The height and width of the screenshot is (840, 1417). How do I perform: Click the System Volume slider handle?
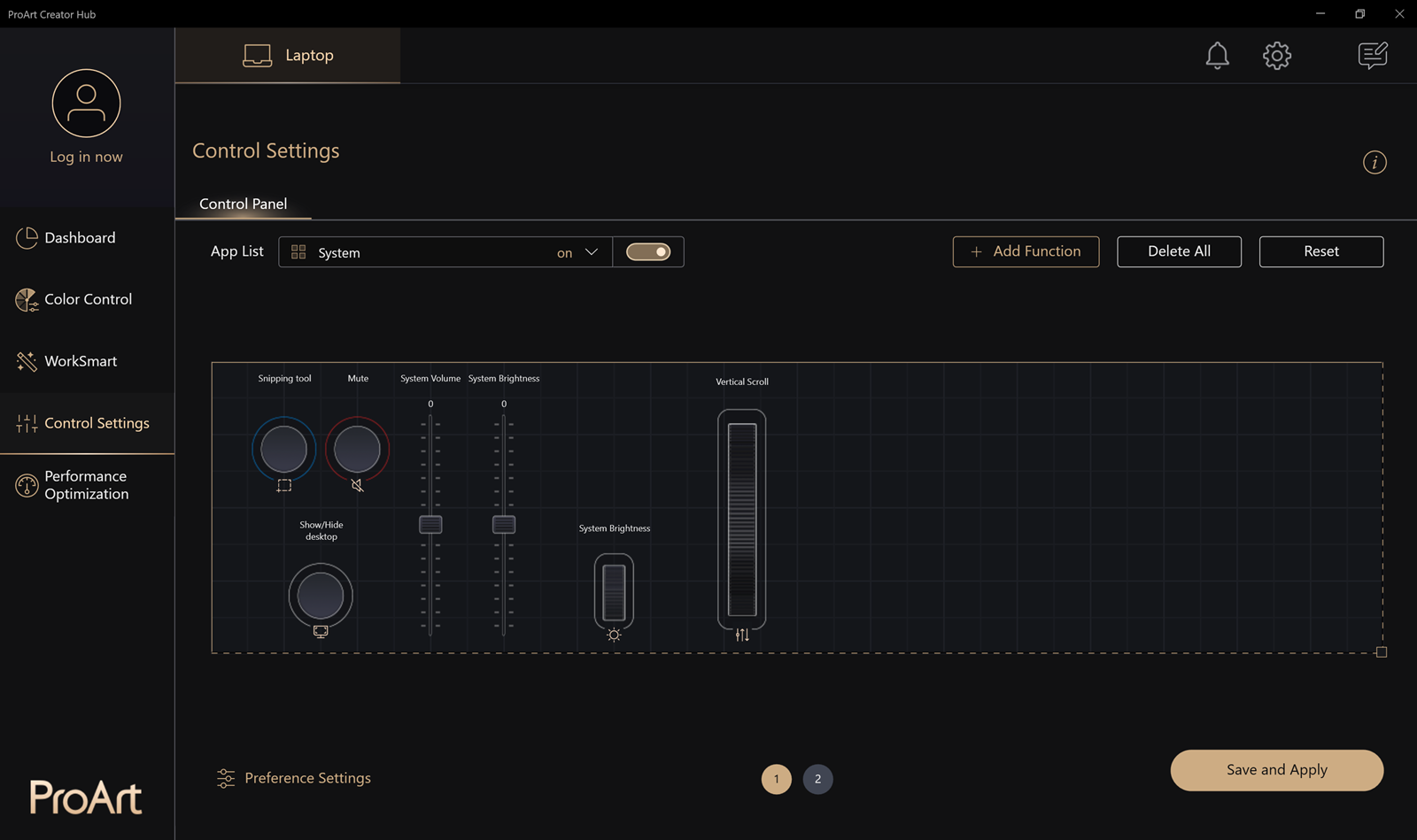point(430,524)
